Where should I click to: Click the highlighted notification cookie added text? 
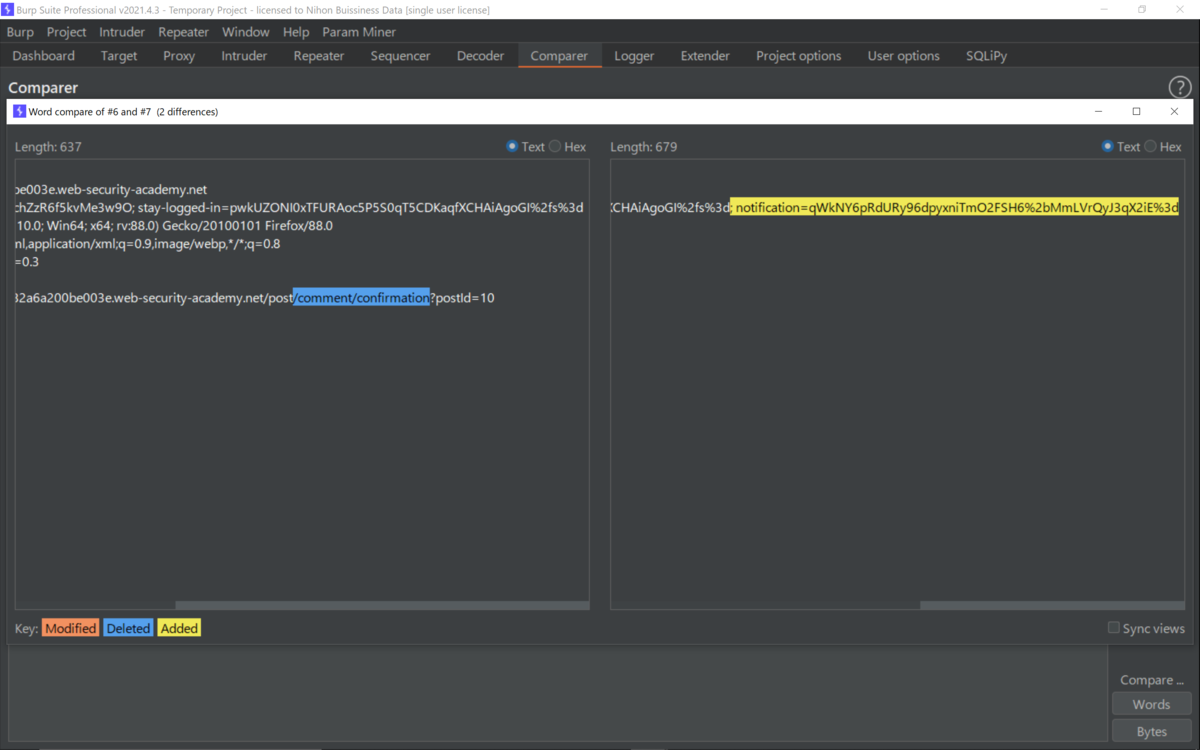[x=954, y=208]
